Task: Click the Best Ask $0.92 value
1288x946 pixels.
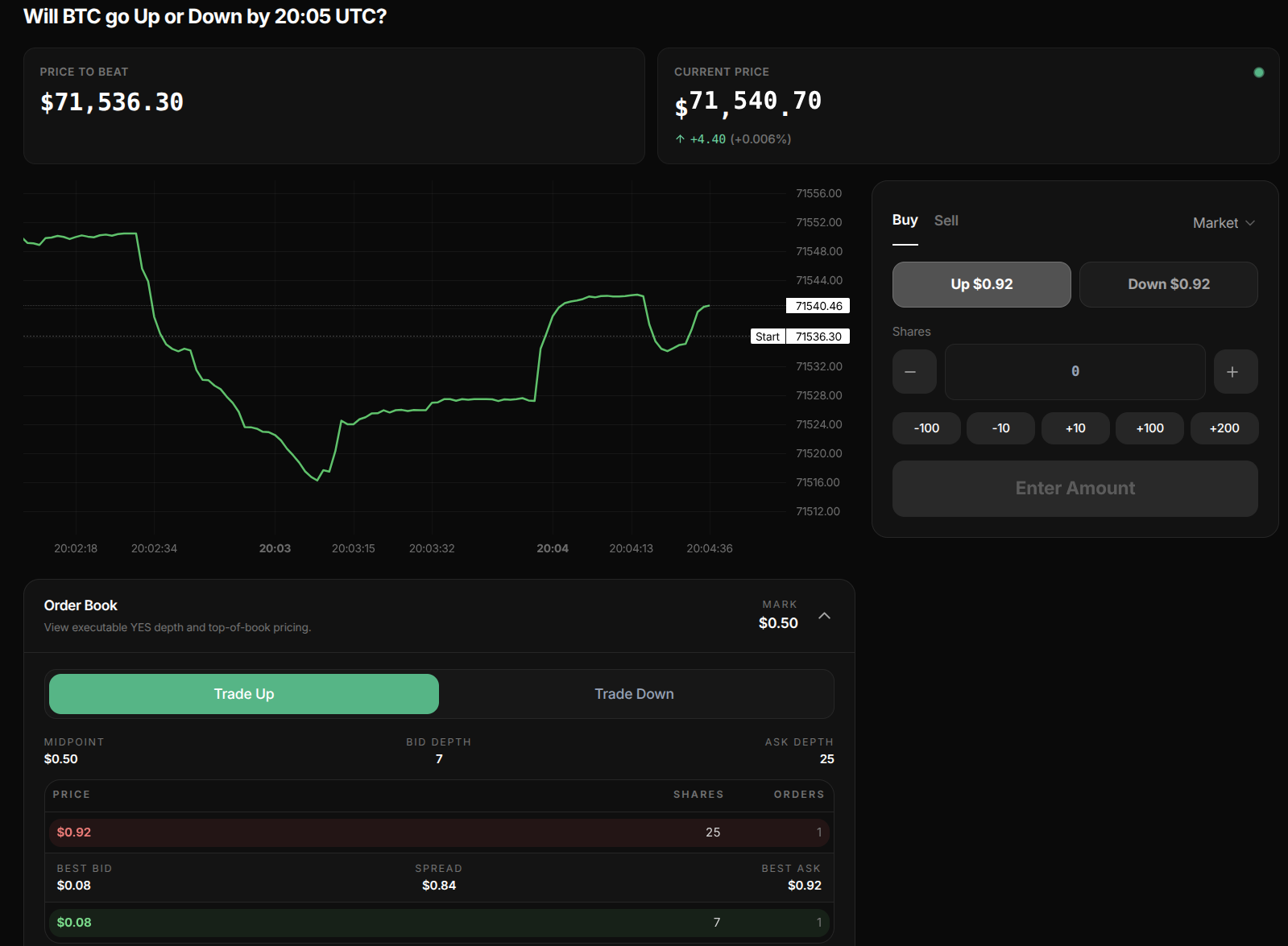Action: point(805,886)
